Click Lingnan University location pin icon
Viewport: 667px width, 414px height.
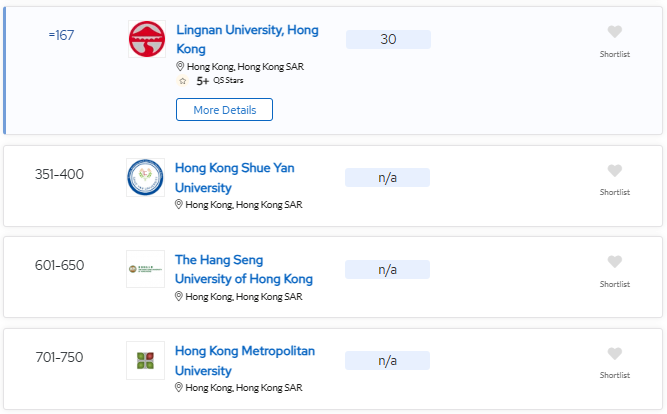click(180, 66)
